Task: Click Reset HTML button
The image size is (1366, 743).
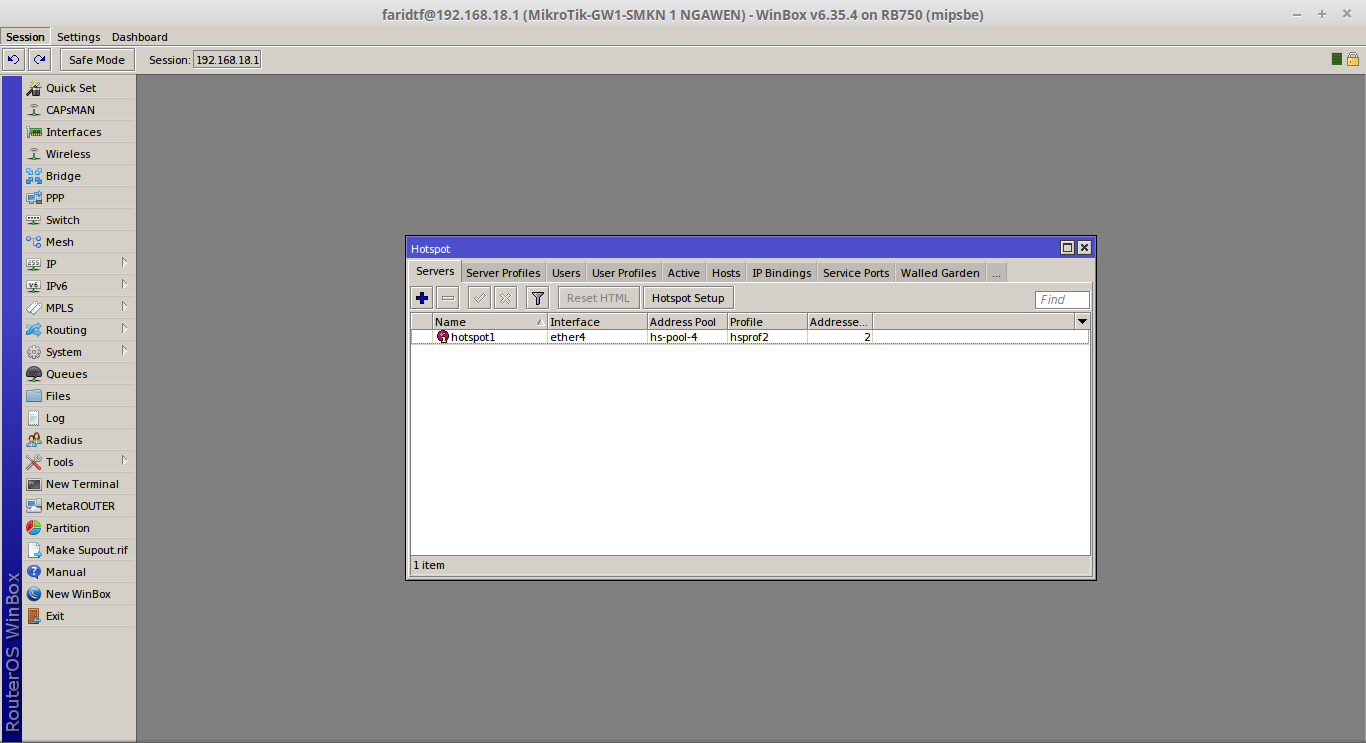Action: (x=598, y=298)
